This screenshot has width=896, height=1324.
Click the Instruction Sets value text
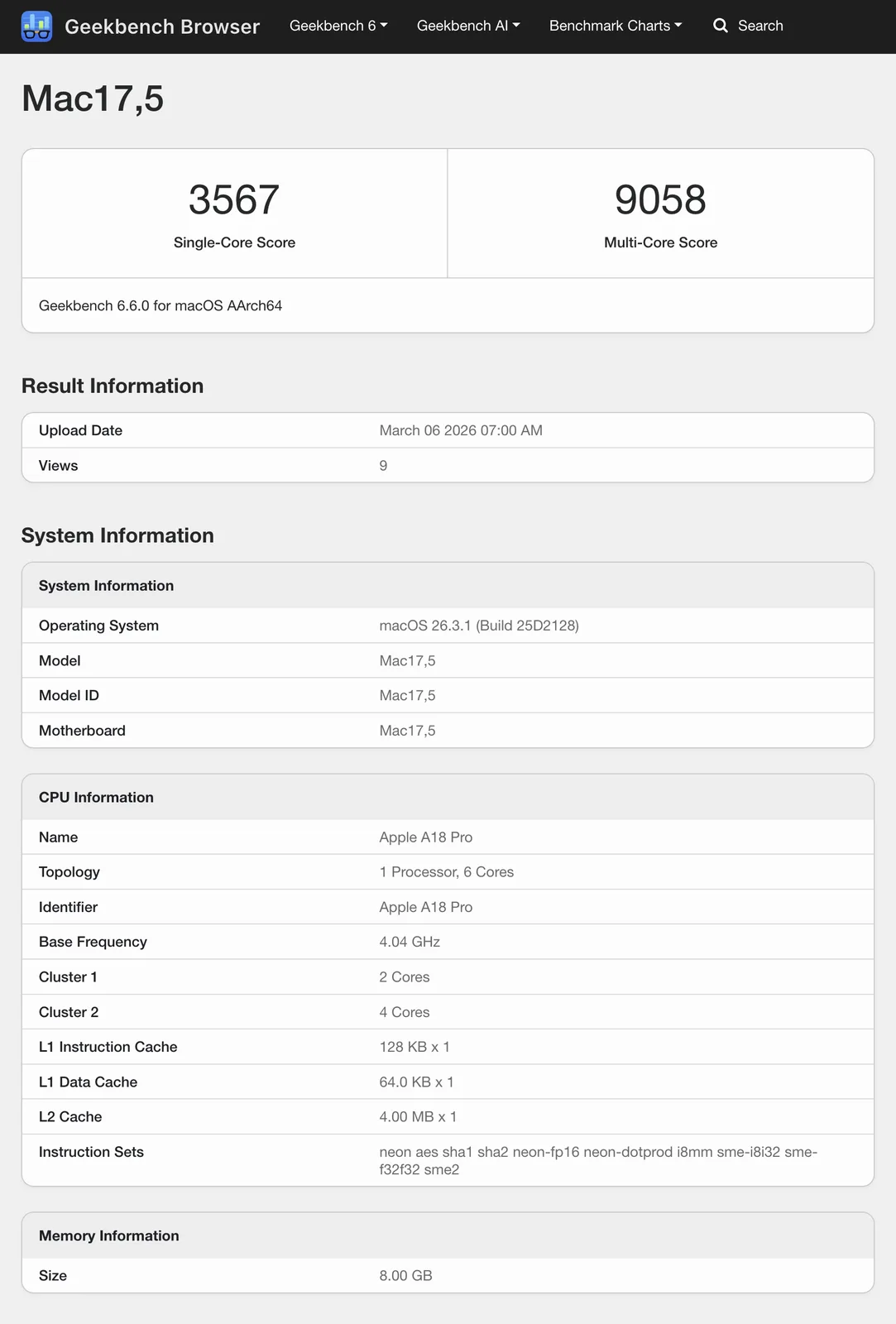(597, 1160)
